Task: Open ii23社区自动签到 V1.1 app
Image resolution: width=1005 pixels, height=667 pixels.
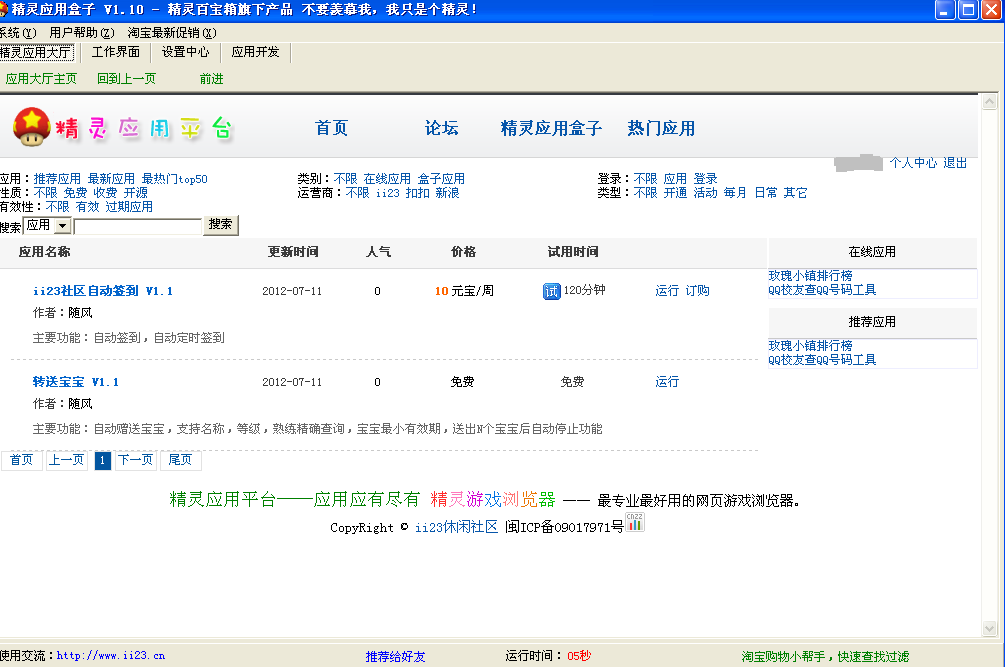Action: tap(103, 291)
